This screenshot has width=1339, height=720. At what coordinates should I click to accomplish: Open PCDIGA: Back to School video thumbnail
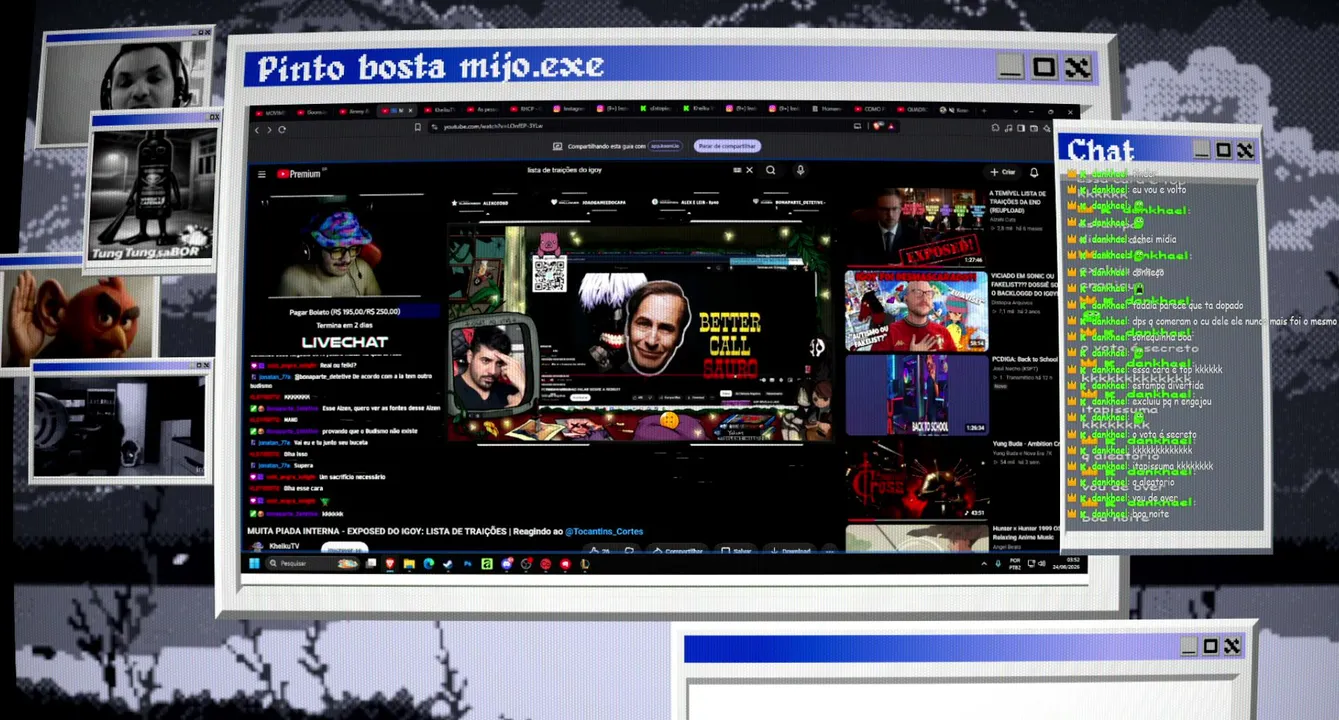pyautogui.click(x=916, y=394)
